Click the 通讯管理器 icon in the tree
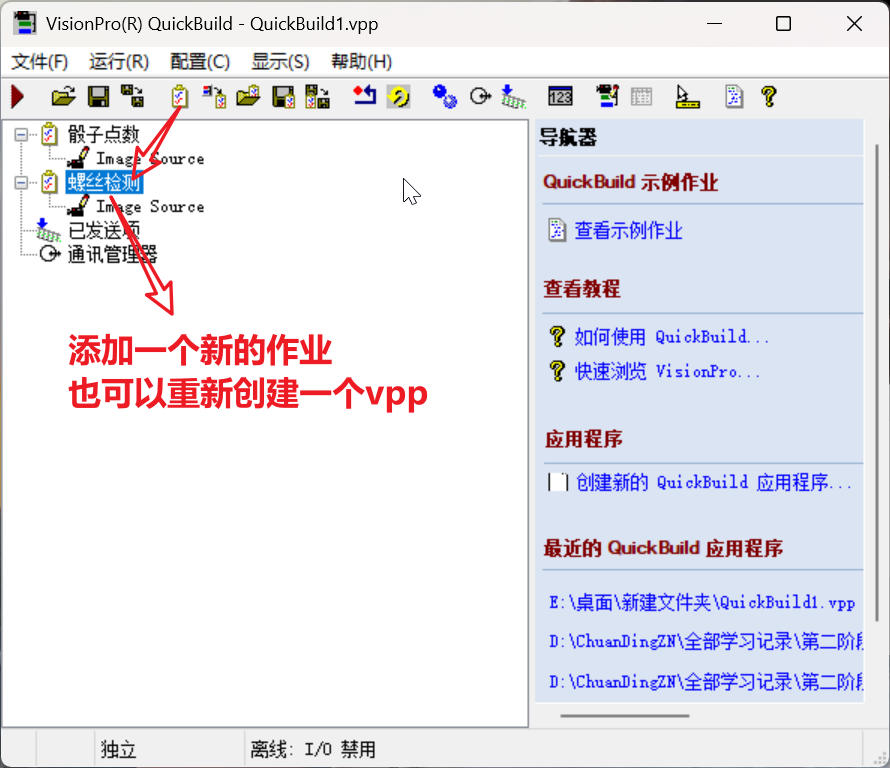 tap(50, 254)
